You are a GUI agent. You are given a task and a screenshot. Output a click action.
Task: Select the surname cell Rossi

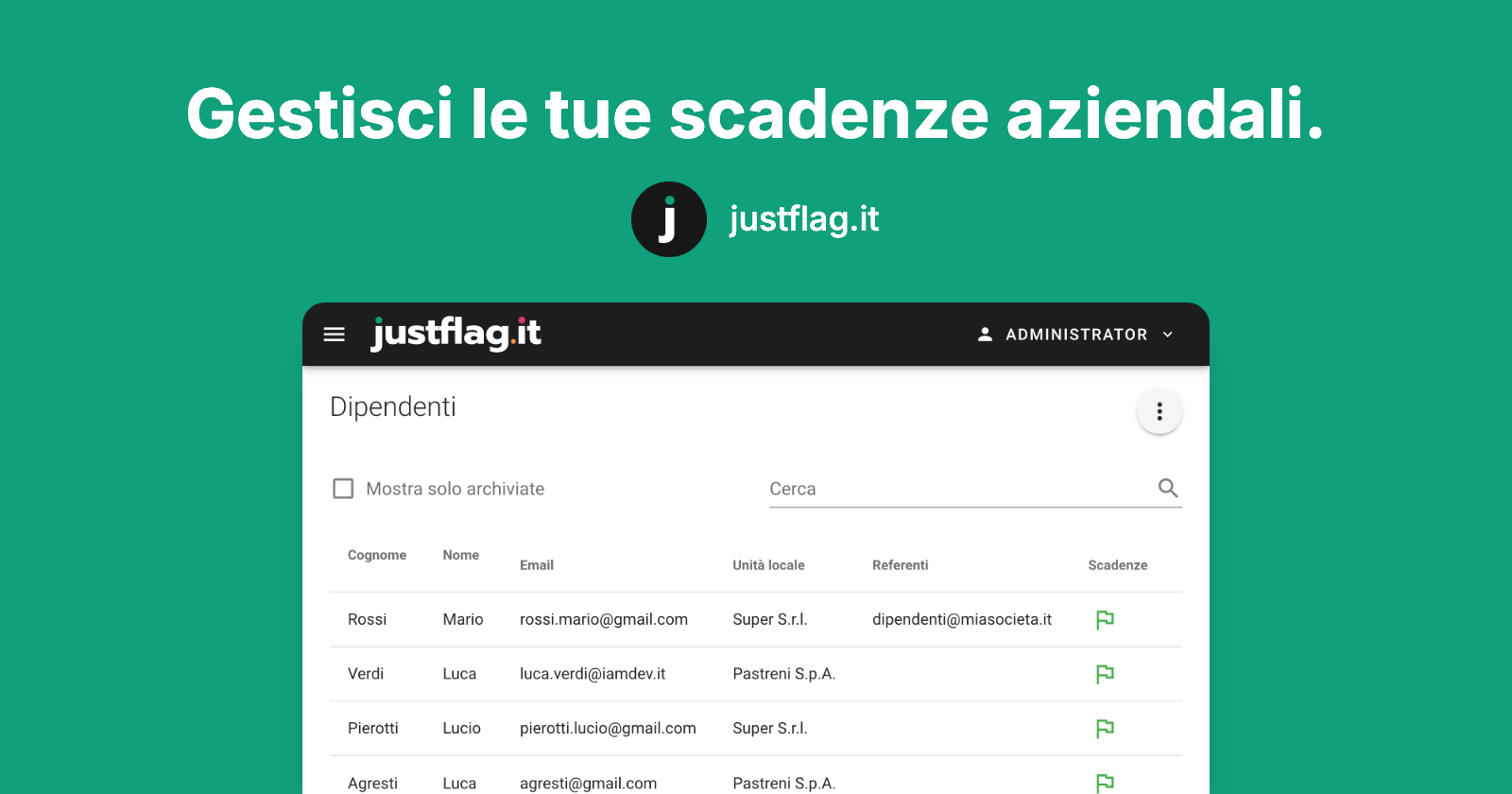[x=368, y=619]
